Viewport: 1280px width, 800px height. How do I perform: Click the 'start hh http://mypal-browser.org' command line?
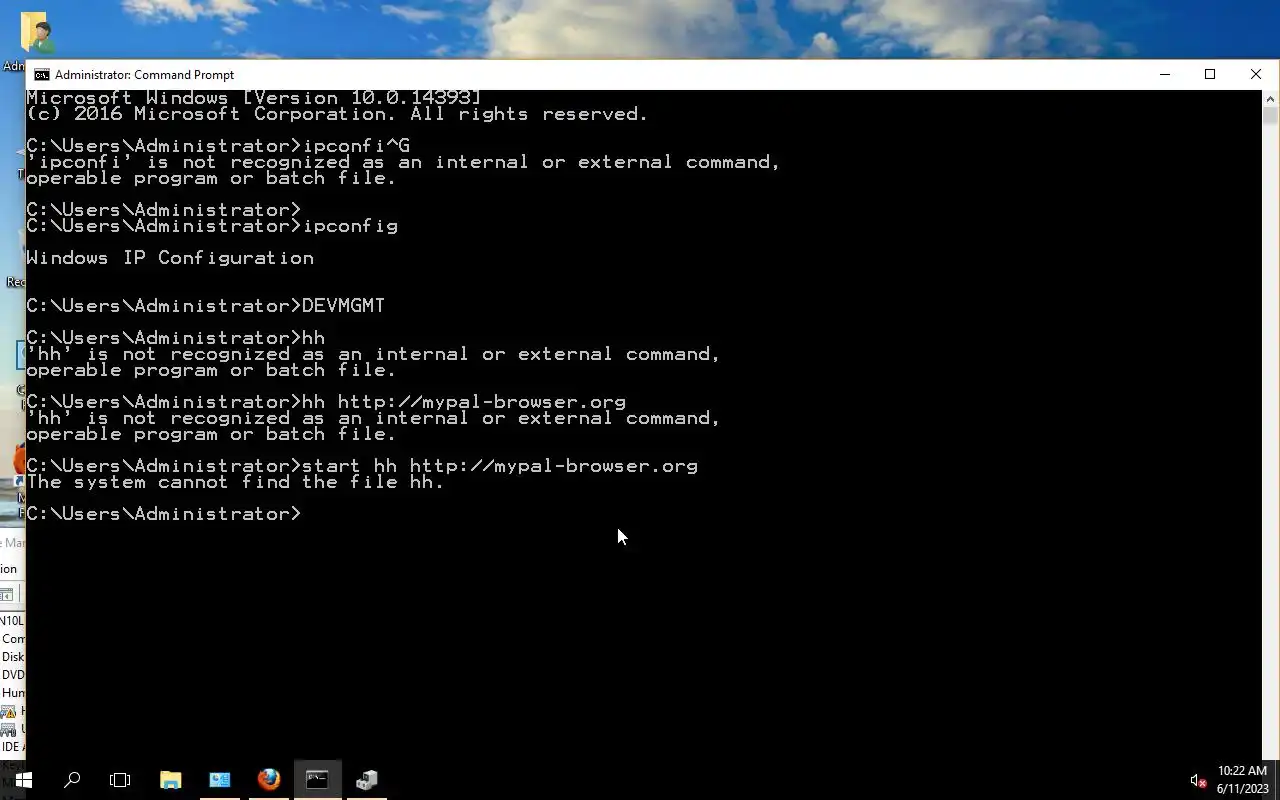[x=362, y=466]
